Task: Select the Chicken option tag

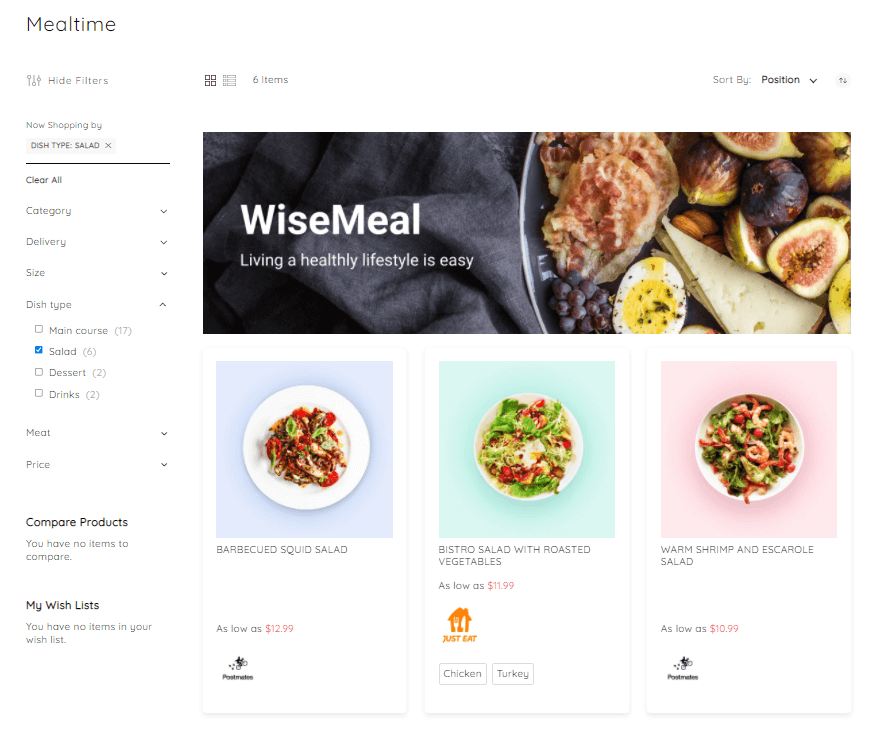Action: (x=462, y=674)
